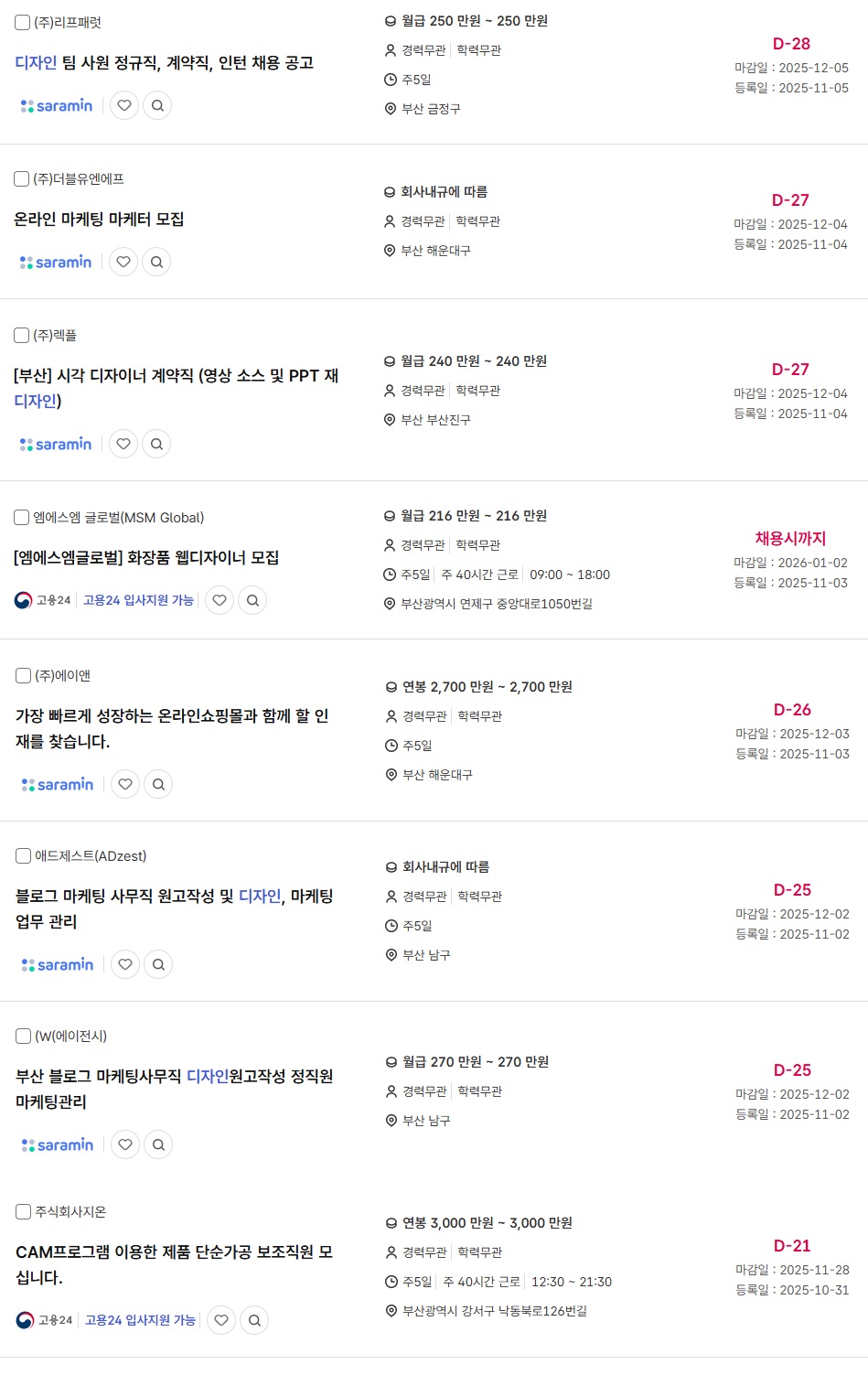Click heart icon on 엠에스엠 글로벌 listing

pos(220,600)
